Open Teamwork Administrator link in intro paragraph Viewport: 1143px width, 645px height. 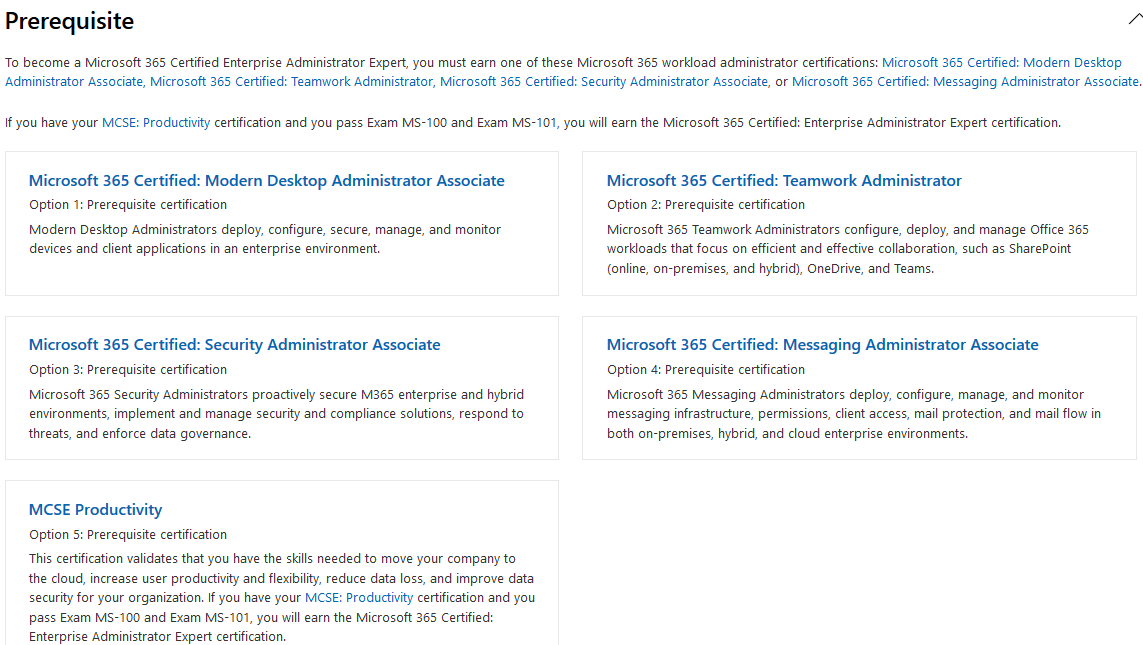coord(292,82)
